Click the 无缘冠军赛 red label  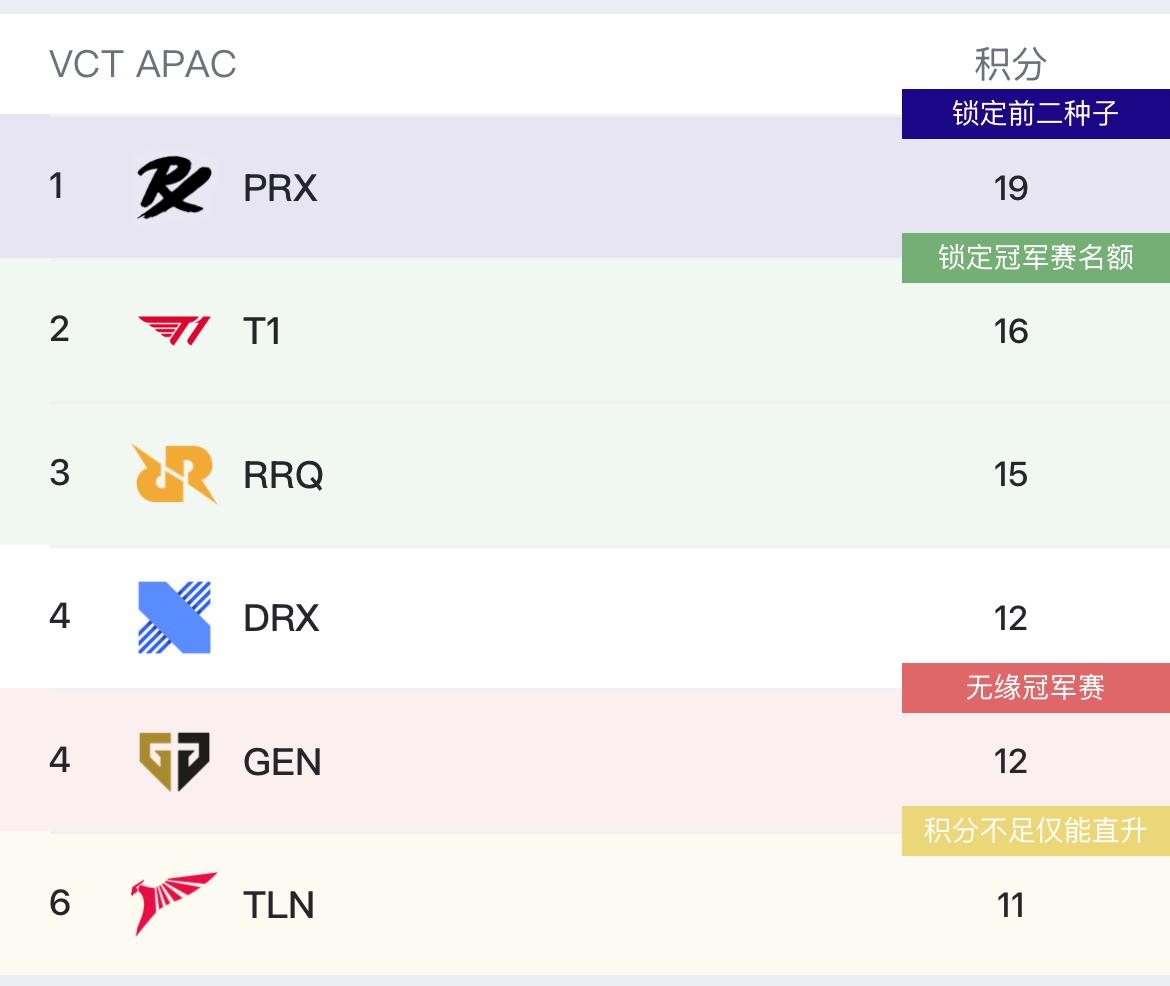tap(1035, 688)
